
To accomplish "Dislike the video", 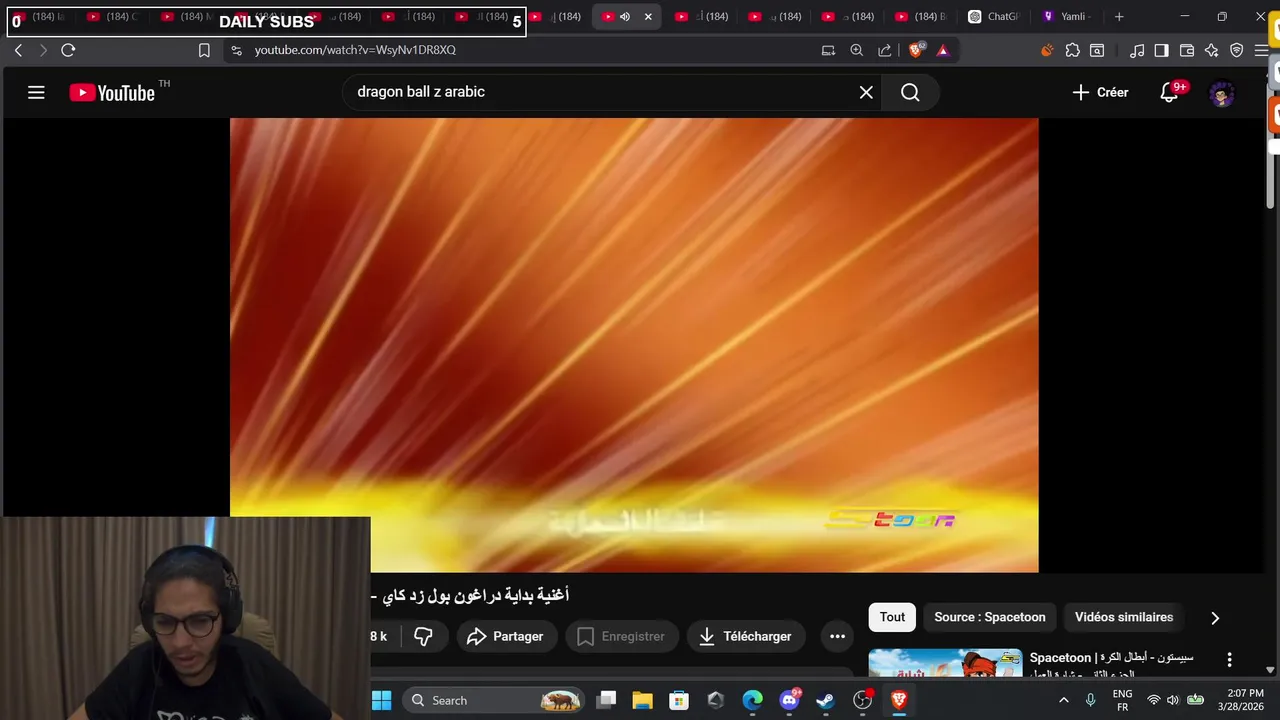I will coord(423,636).
